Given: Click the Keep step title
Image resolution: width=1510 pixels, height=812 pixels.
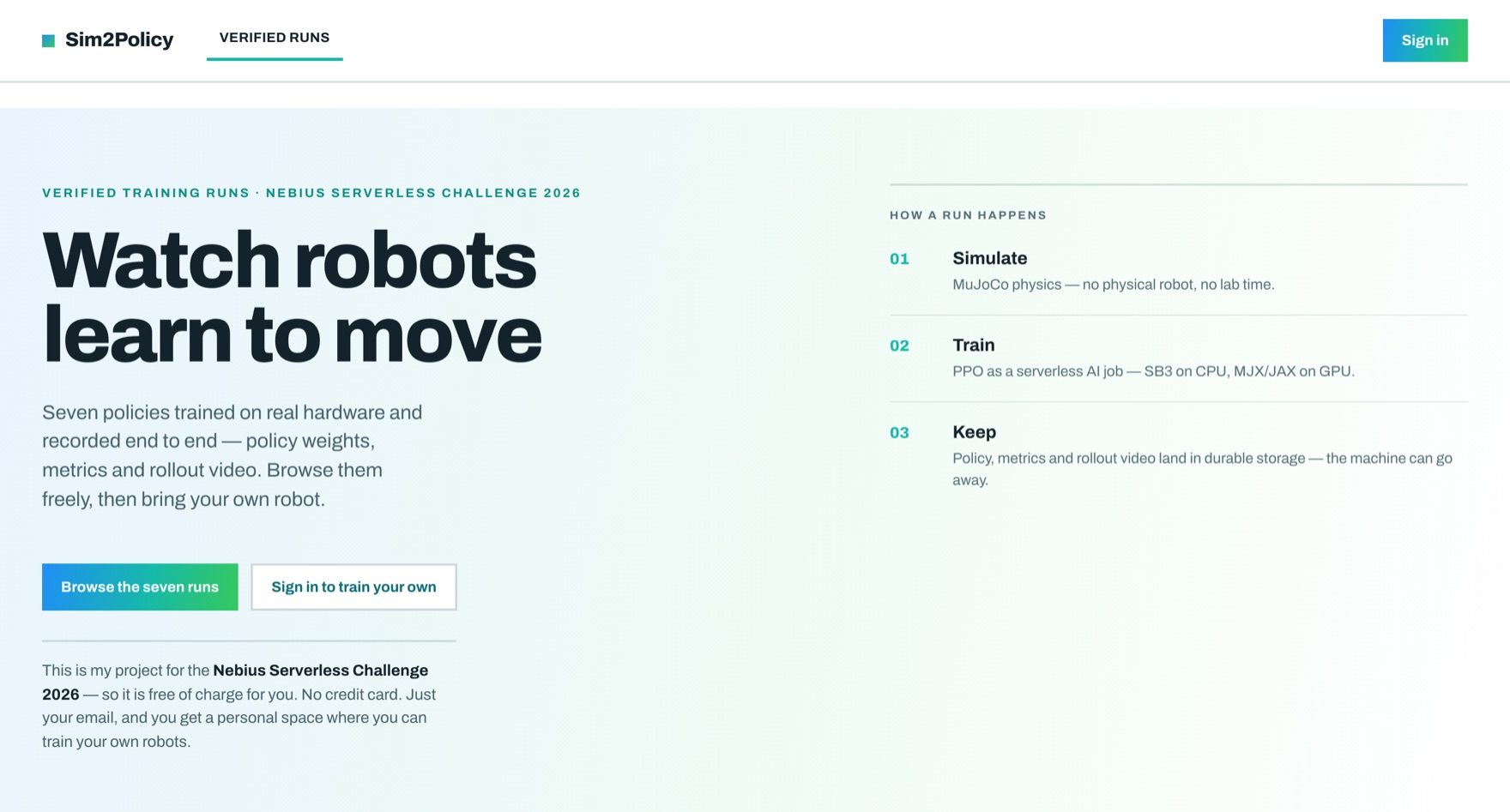Looking at the screenshot, I should coord(975,432).
